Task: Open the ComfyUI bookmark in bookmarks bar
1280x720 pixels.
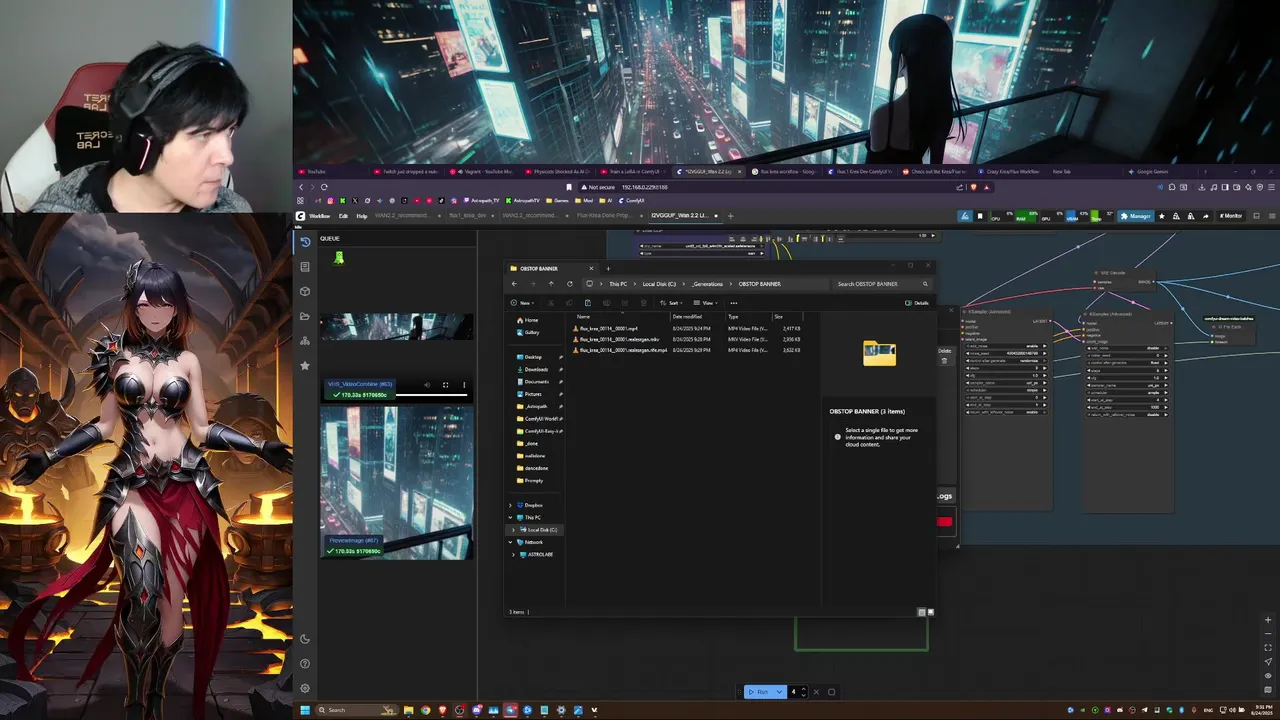Action: (x=632, y=200)
